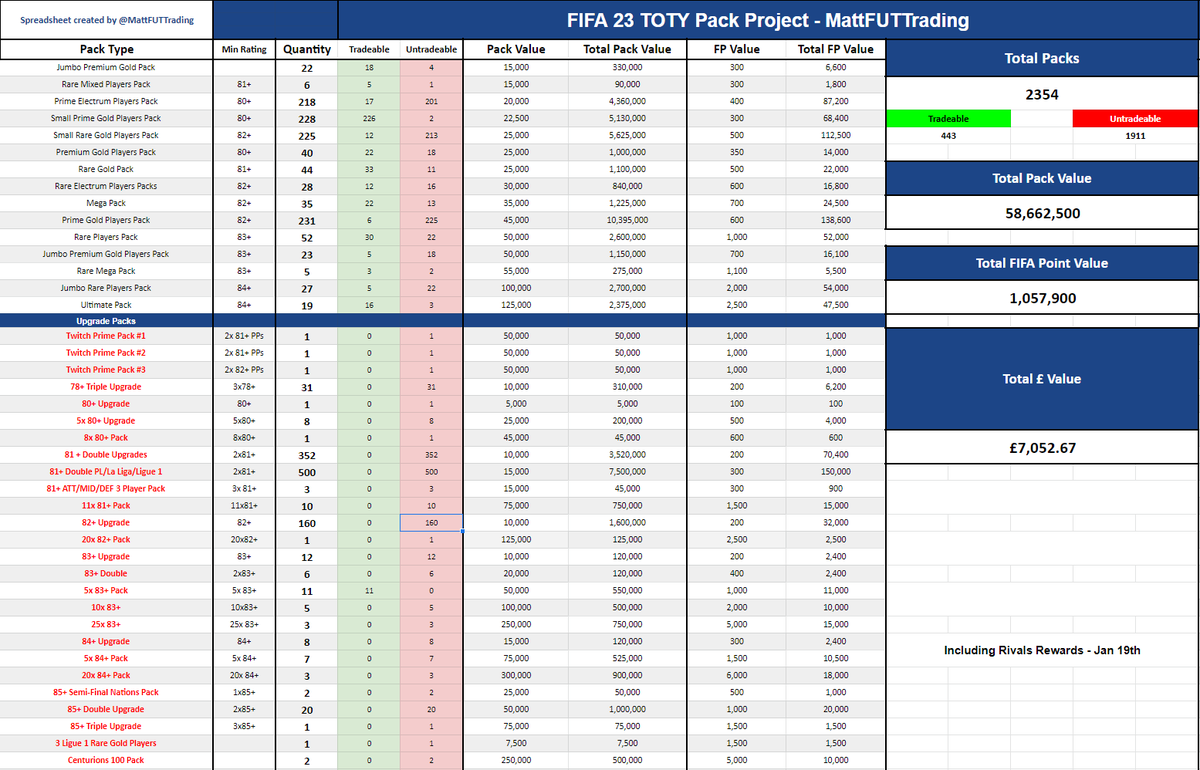Image resolution: width=1200 pixels, height=770 pixels.
Task: Click the Tradeable column header cell
Action: click(x=369, y=49)
